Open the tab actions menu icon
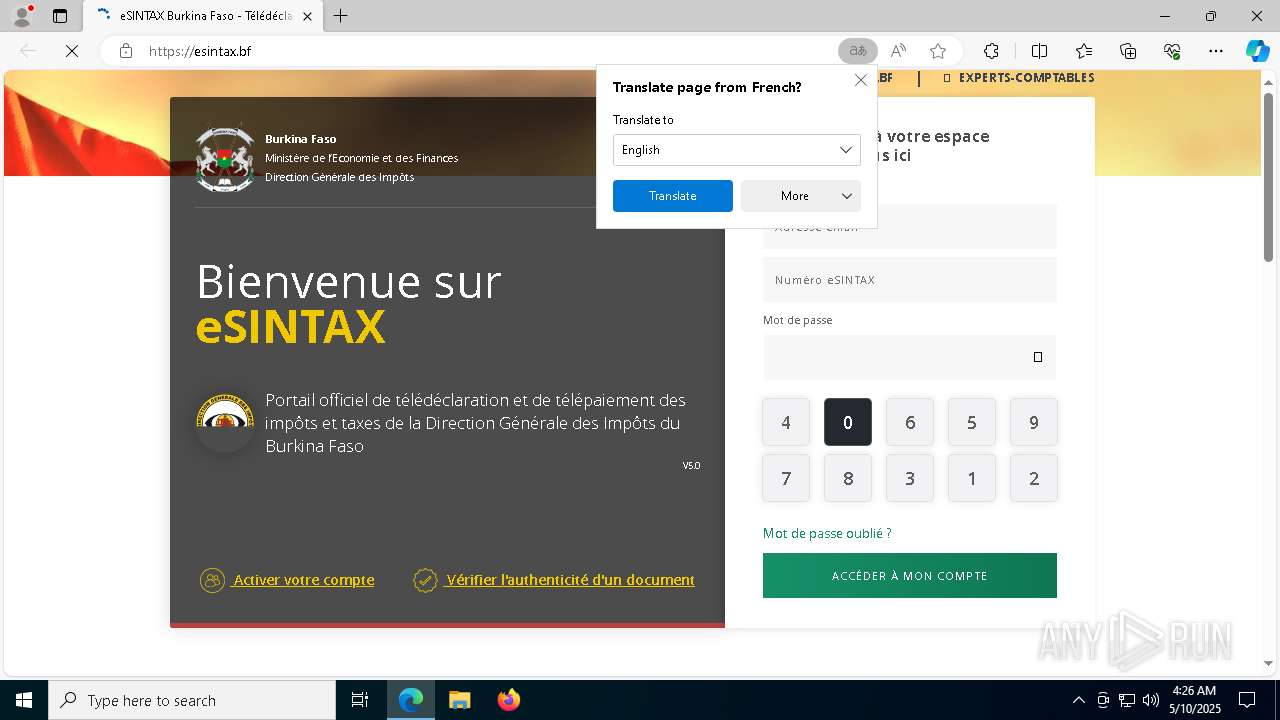The image size is (1280, 720). pyautogui.click(x=60, y=16)
